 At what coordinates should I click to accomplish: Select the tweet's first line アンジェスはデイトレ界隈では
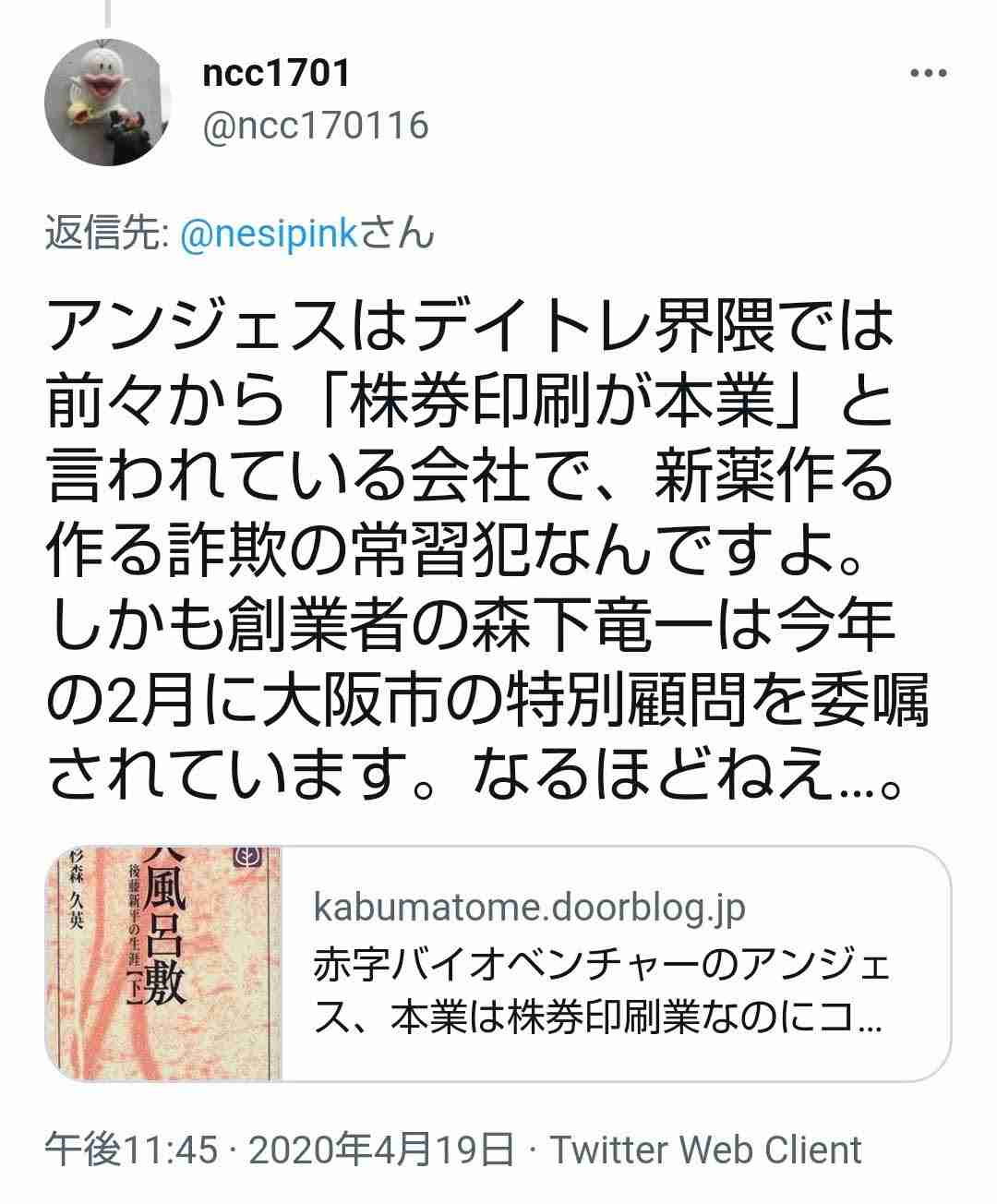[x=472, y=328]
